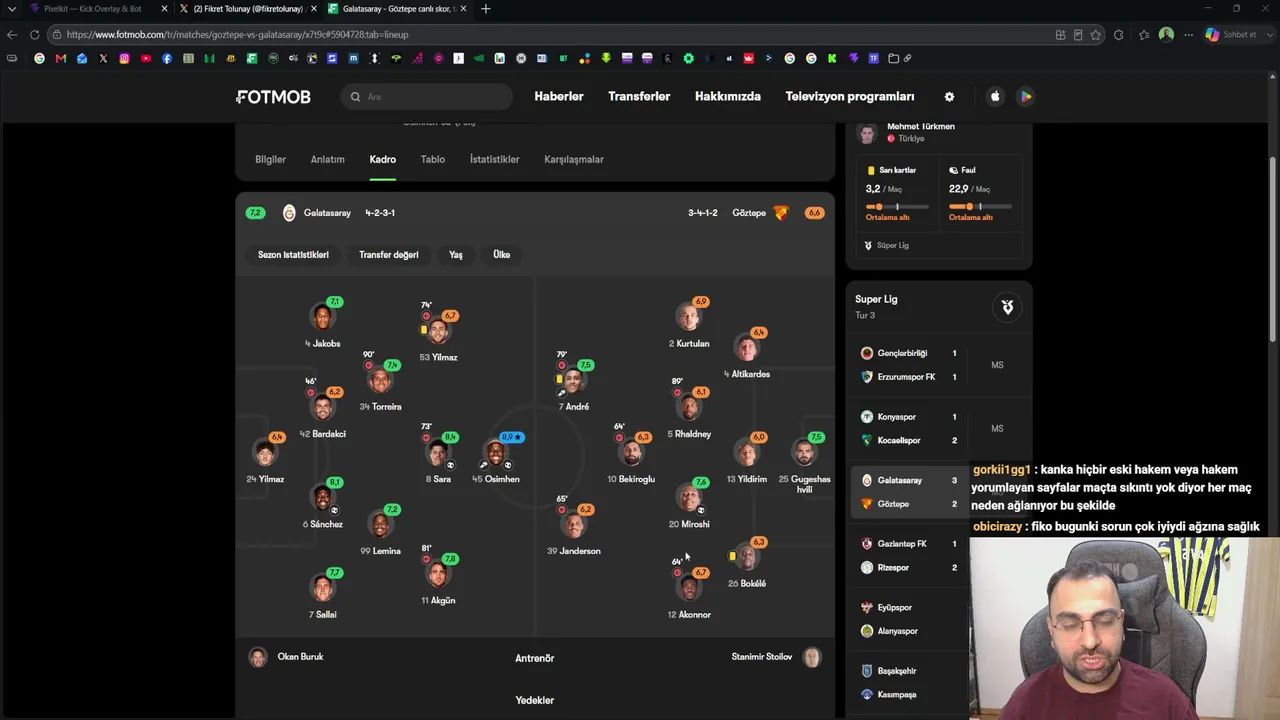Open Televizyon programları in navigation
Image resolution: width=1280 pixels, height=720 pixels.
tap(850, 97)
